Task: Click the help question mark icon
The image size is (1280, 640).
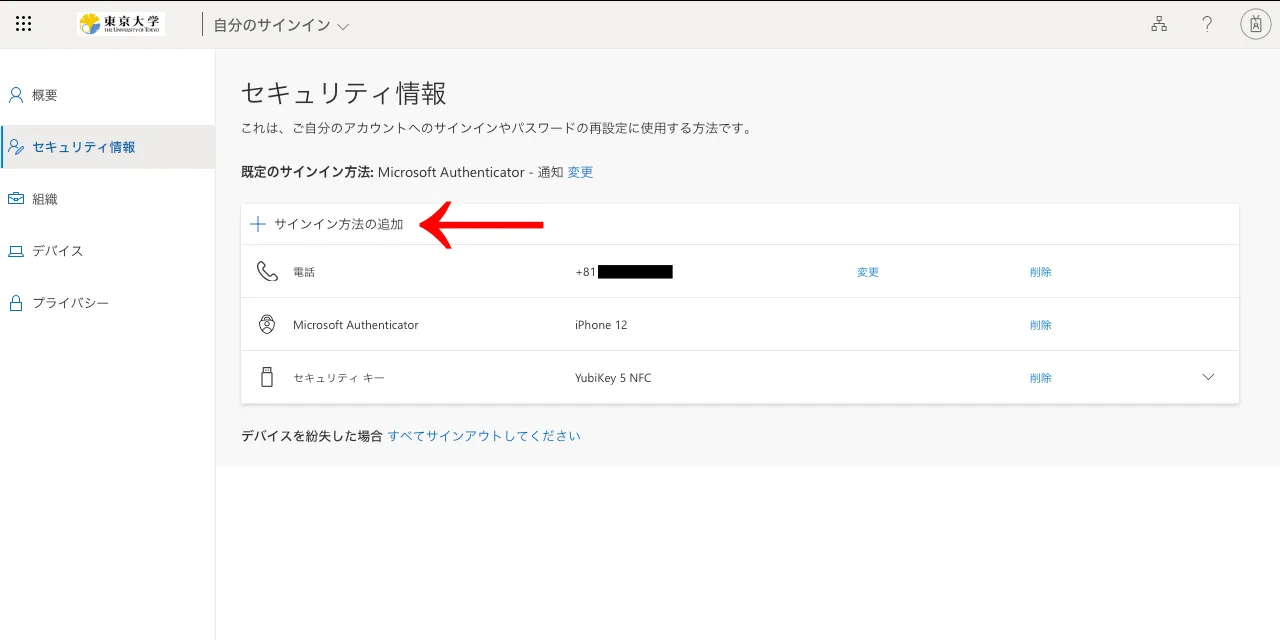Action: pos(1207,24)
